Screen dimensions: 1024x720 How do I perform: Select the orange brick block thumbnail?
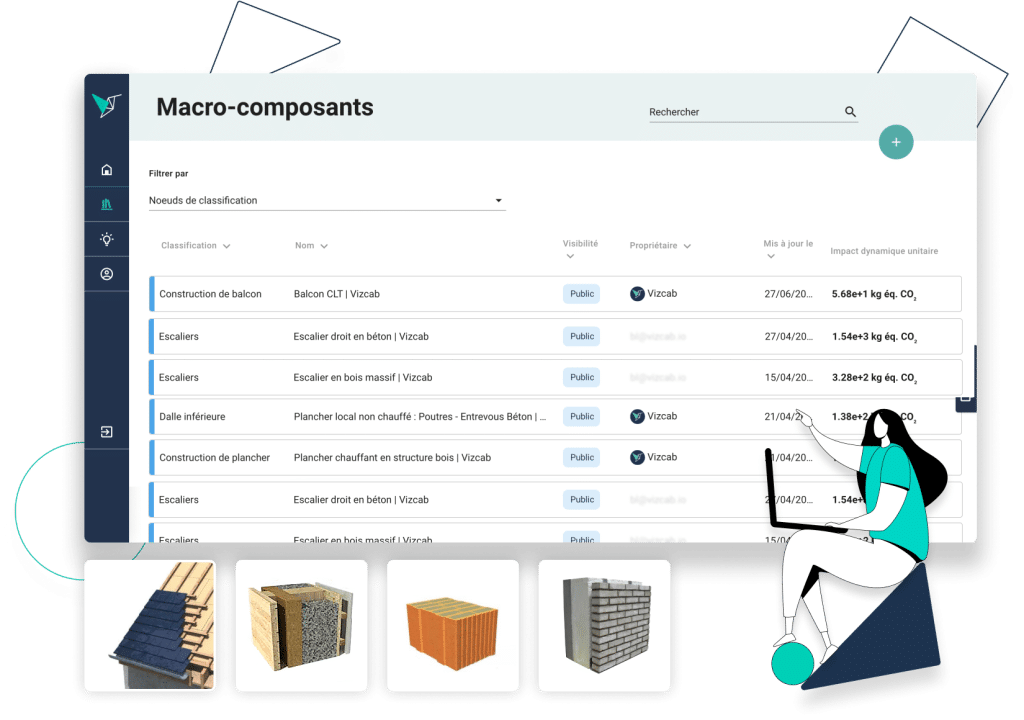452,626
